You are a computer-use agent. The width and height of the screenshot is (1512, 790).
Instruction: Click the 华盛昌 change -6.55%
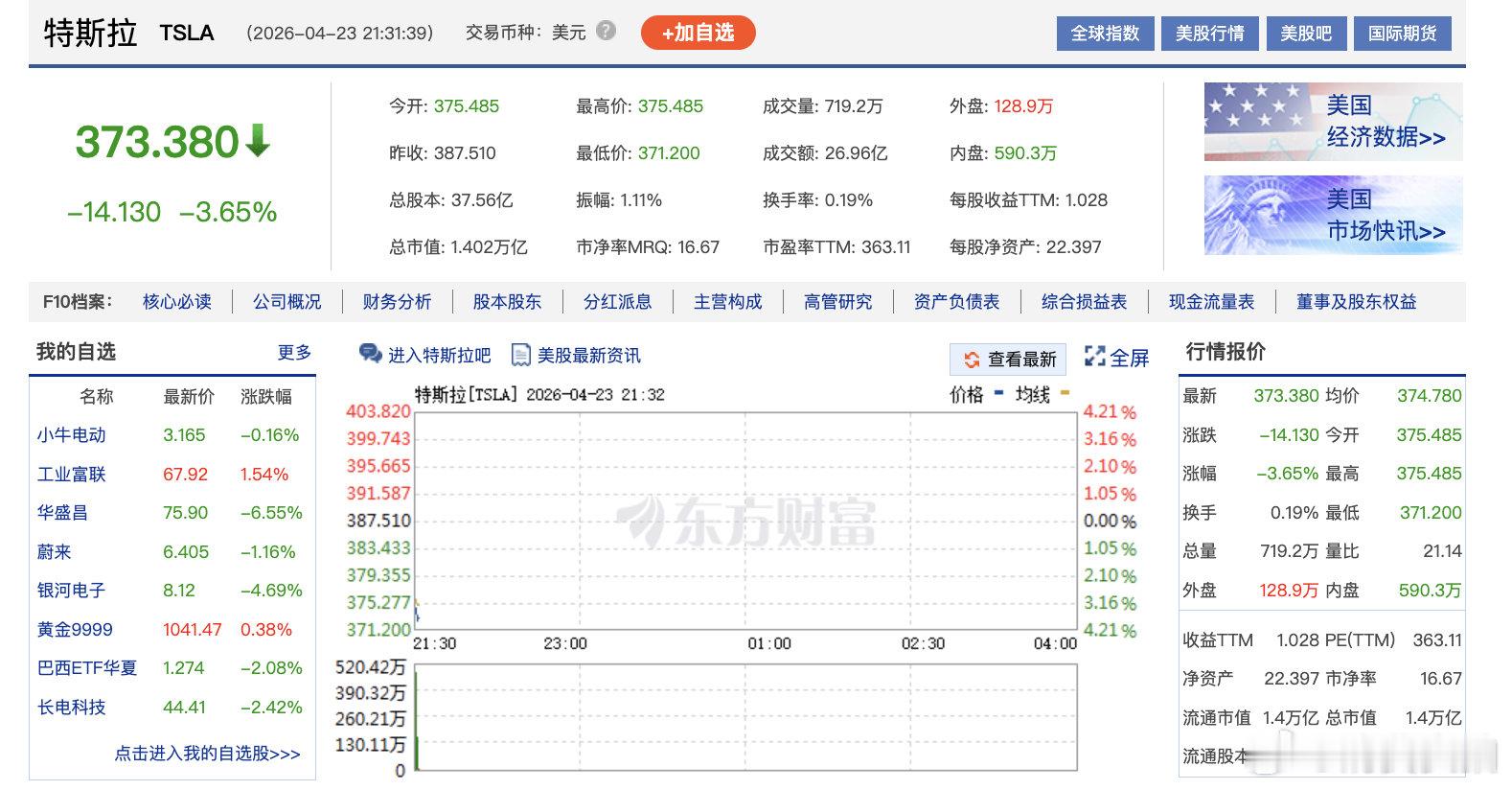[271, 513]
